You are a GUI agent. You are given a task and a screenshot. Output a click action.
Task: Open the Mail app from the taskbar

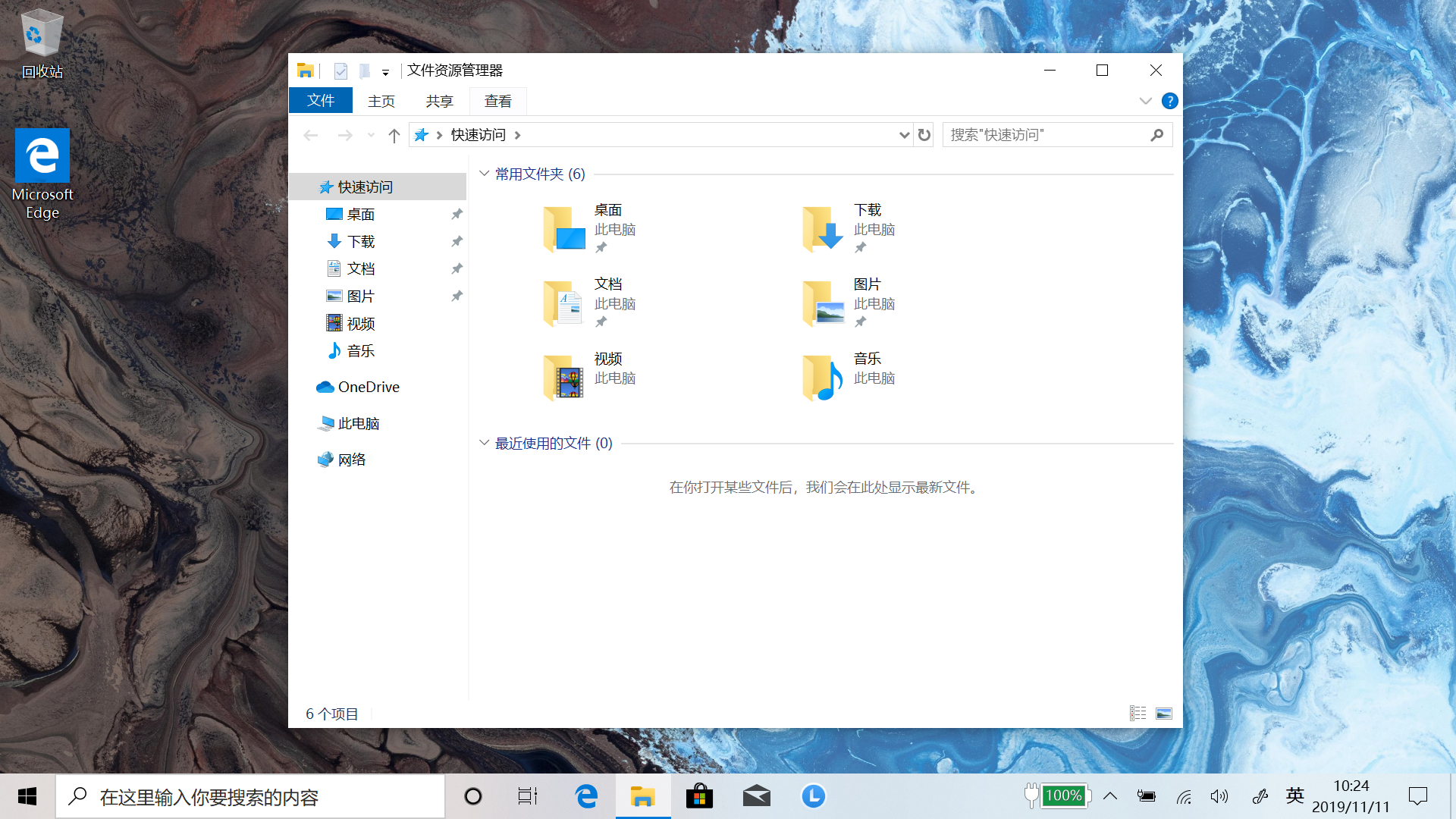tap(756, 796)
